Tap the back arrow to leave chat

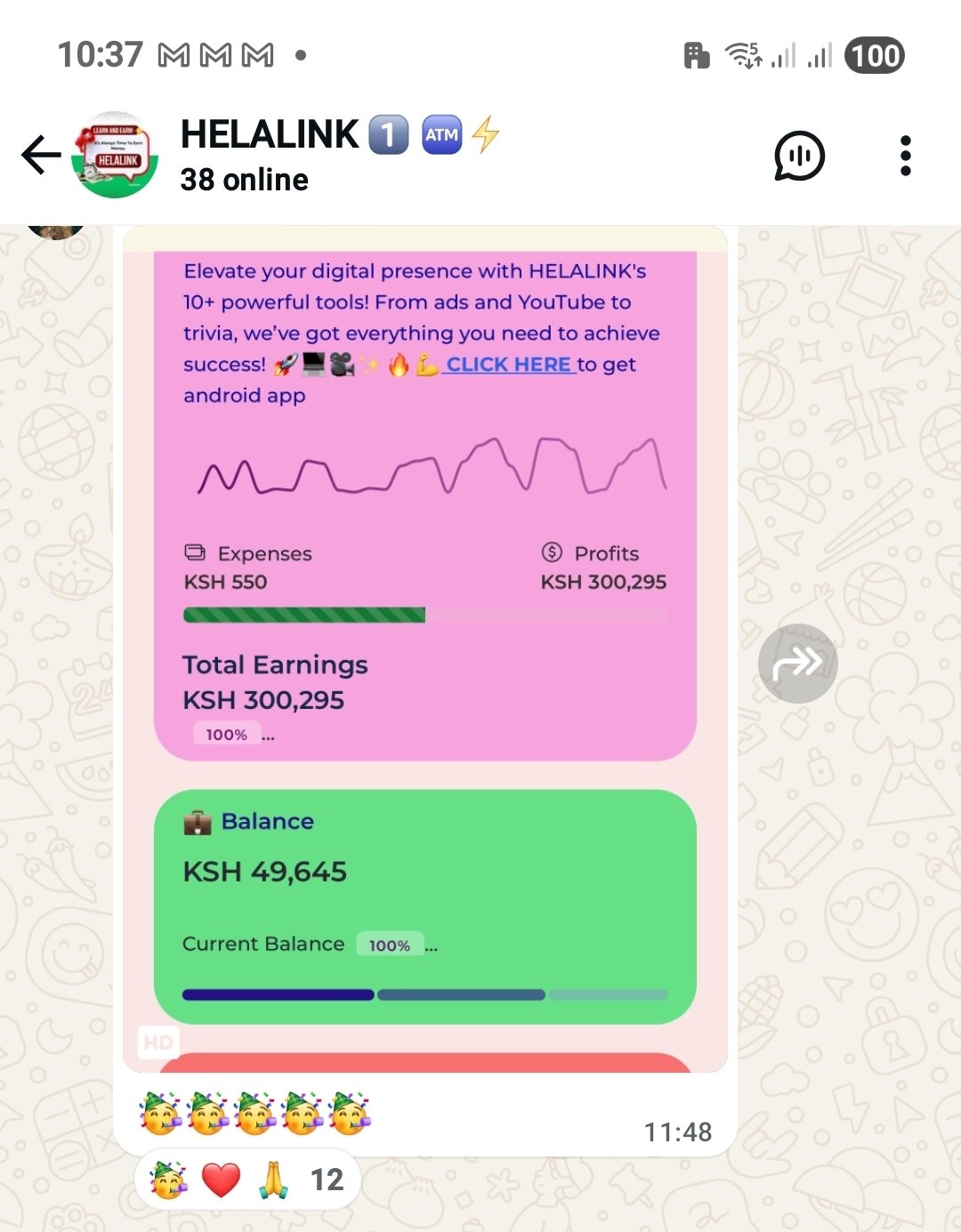point(41,156)
